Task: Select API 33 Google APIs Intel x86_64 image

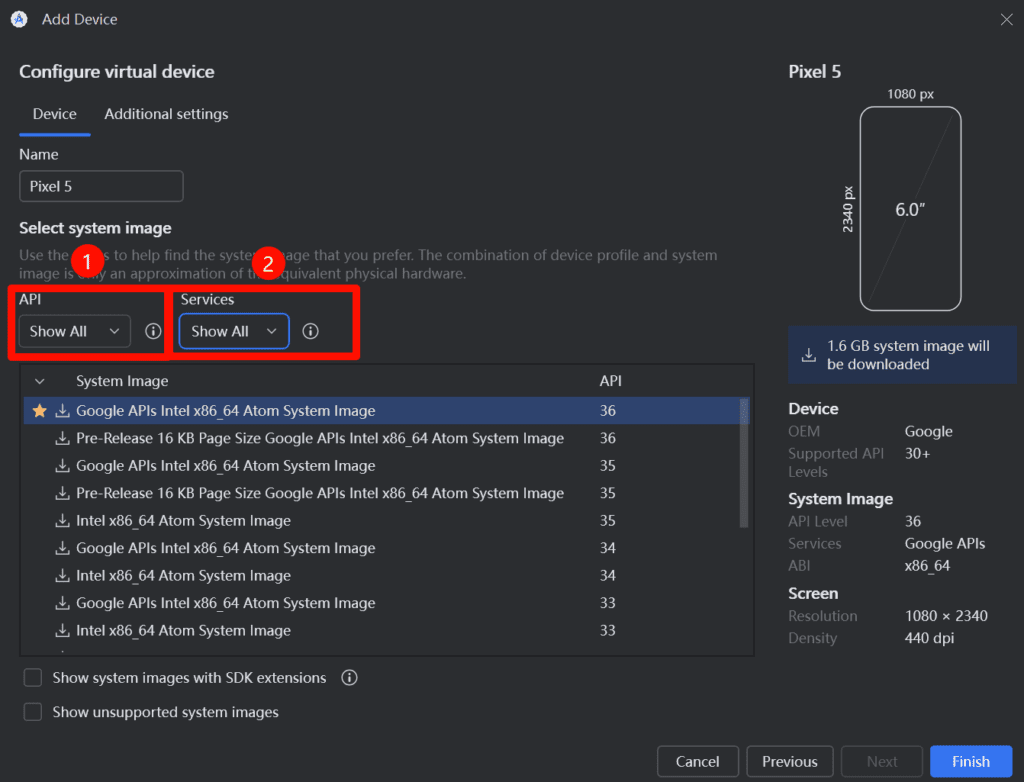Action: pyautogui.click(x=226, y=603)
